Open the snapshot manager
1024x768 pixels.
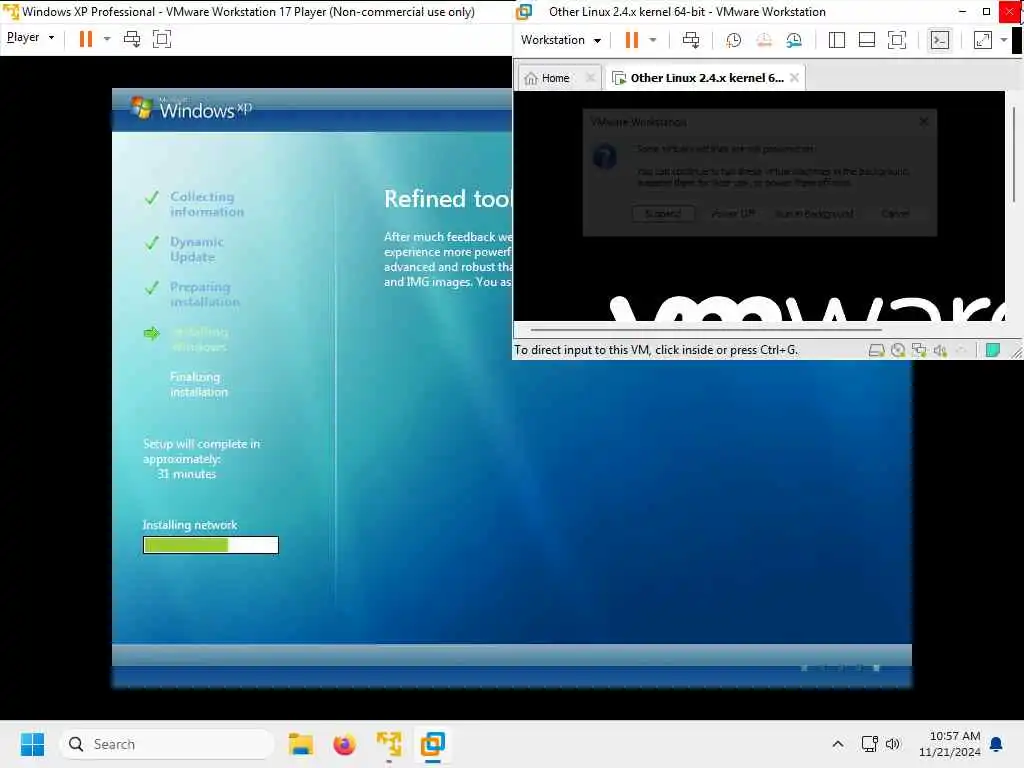click(x=794, y=40)
